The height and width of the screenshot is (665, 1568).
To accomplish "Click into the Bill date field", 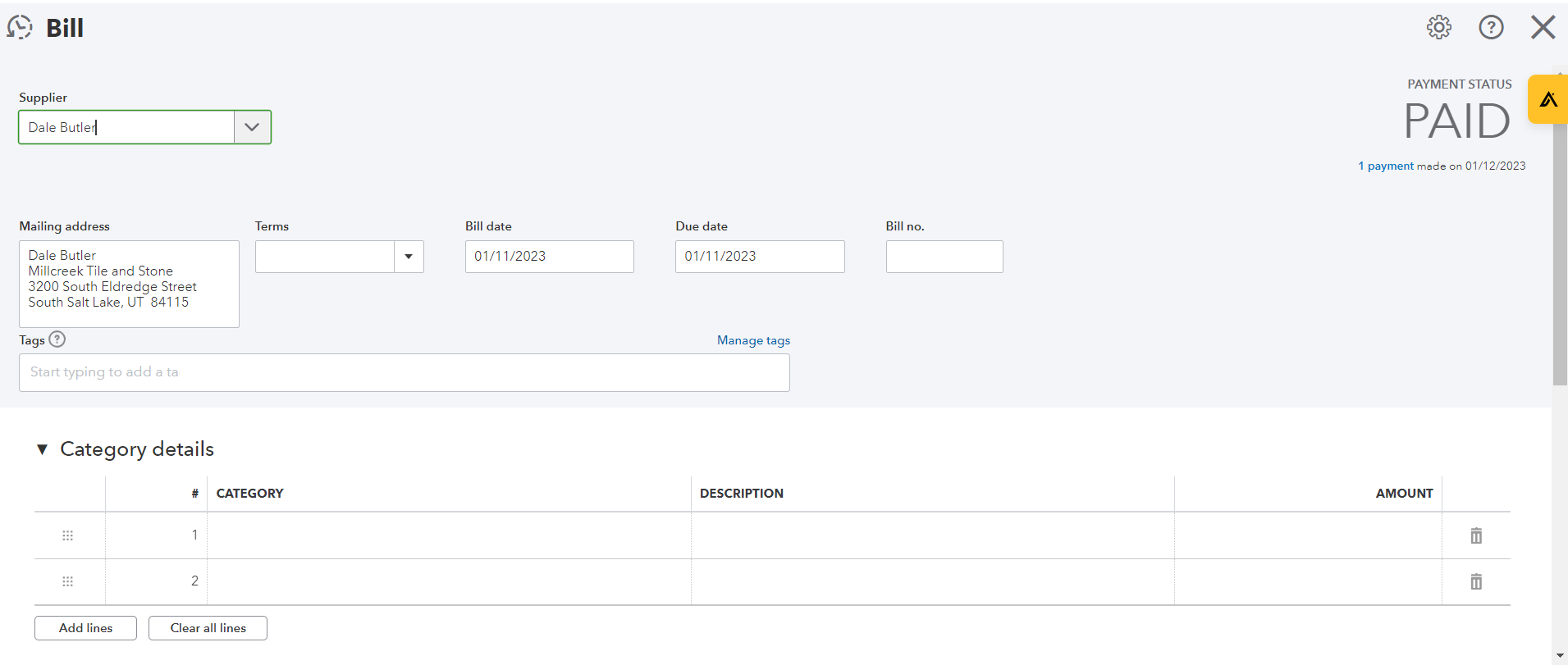I will [x=549, y=257].
